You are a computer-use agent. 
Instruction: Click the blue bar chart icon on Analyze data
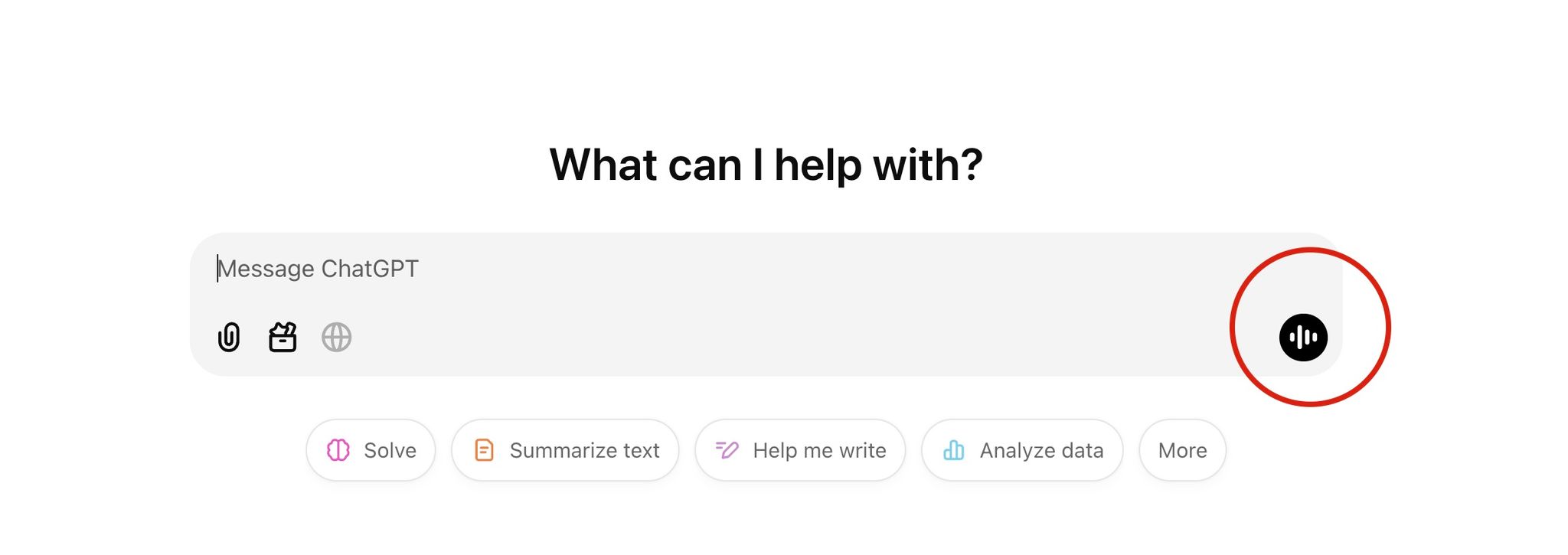(x=954, y=450)
